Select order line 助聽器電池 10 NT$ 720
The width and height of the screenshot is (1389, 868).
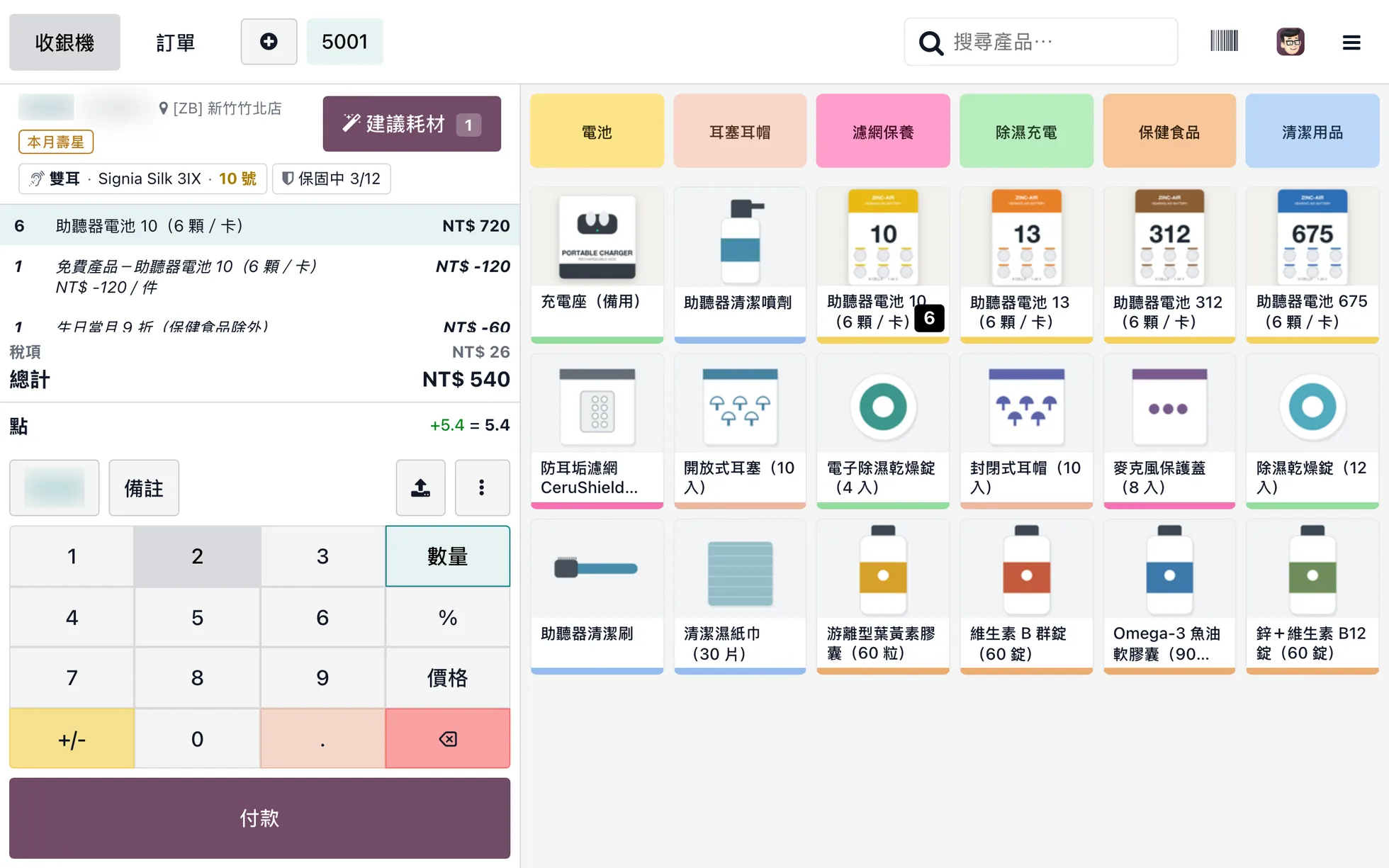point(259,225)
